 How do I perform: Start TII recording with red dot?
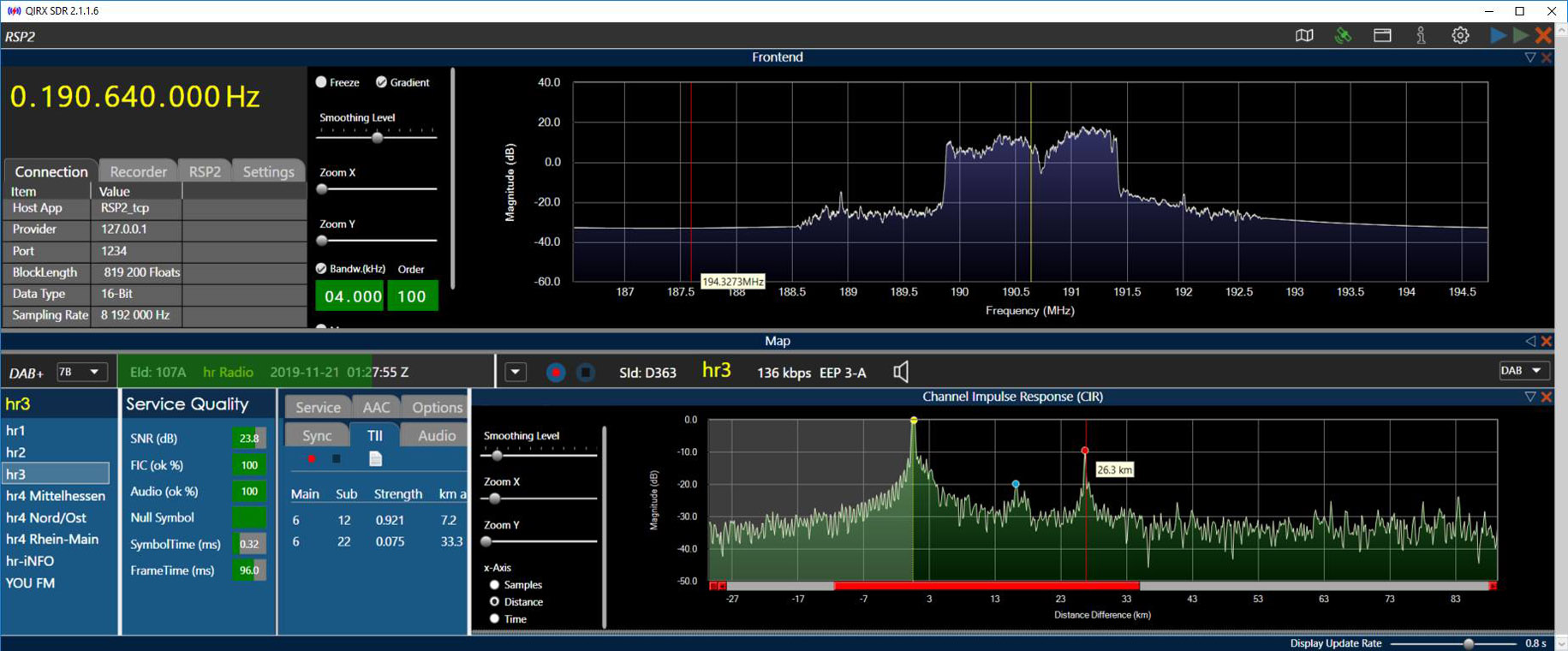point(312,459)
